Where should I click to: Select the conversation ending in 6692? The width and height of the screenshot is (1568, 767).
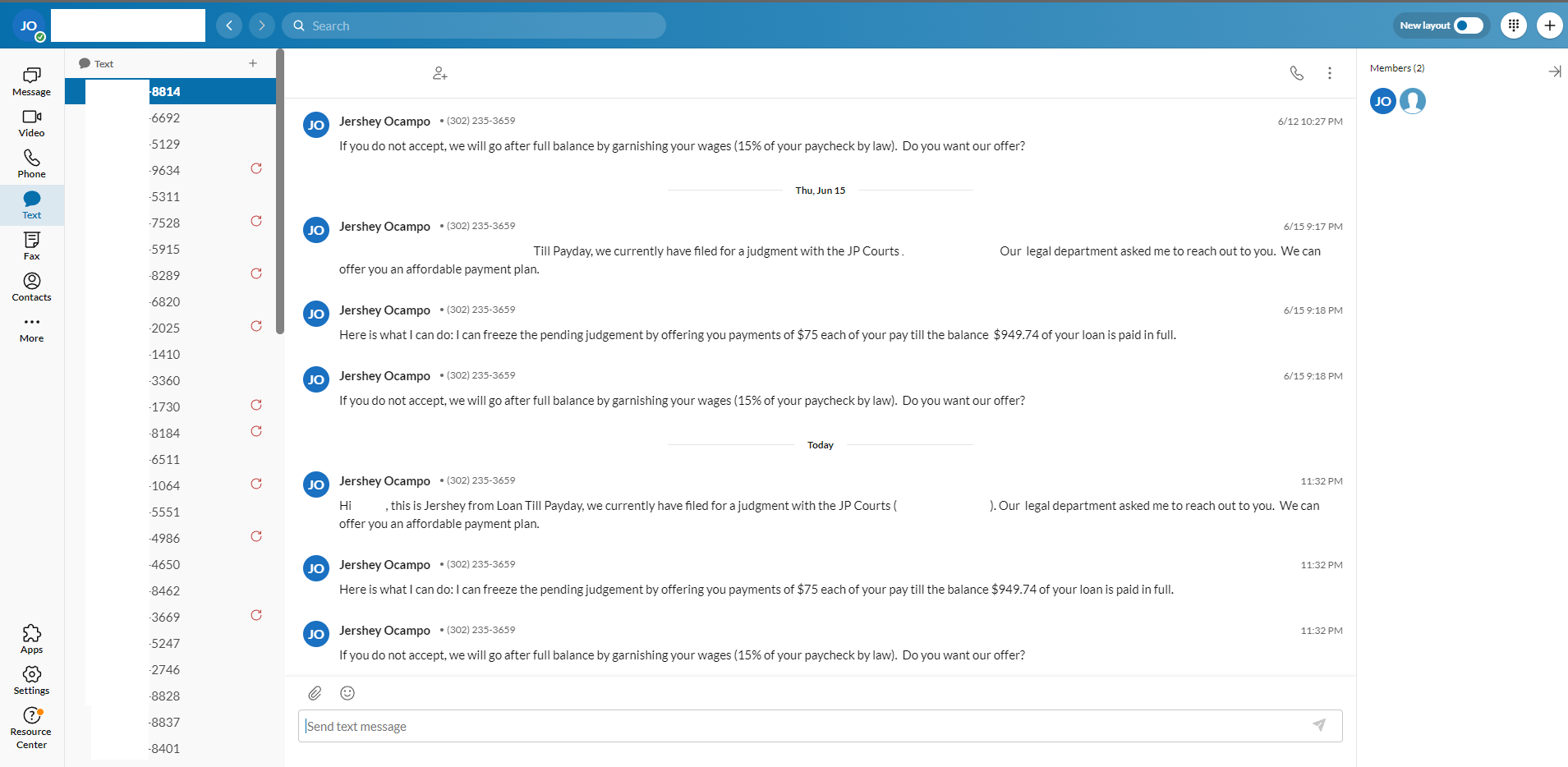[x=170, y=117]
